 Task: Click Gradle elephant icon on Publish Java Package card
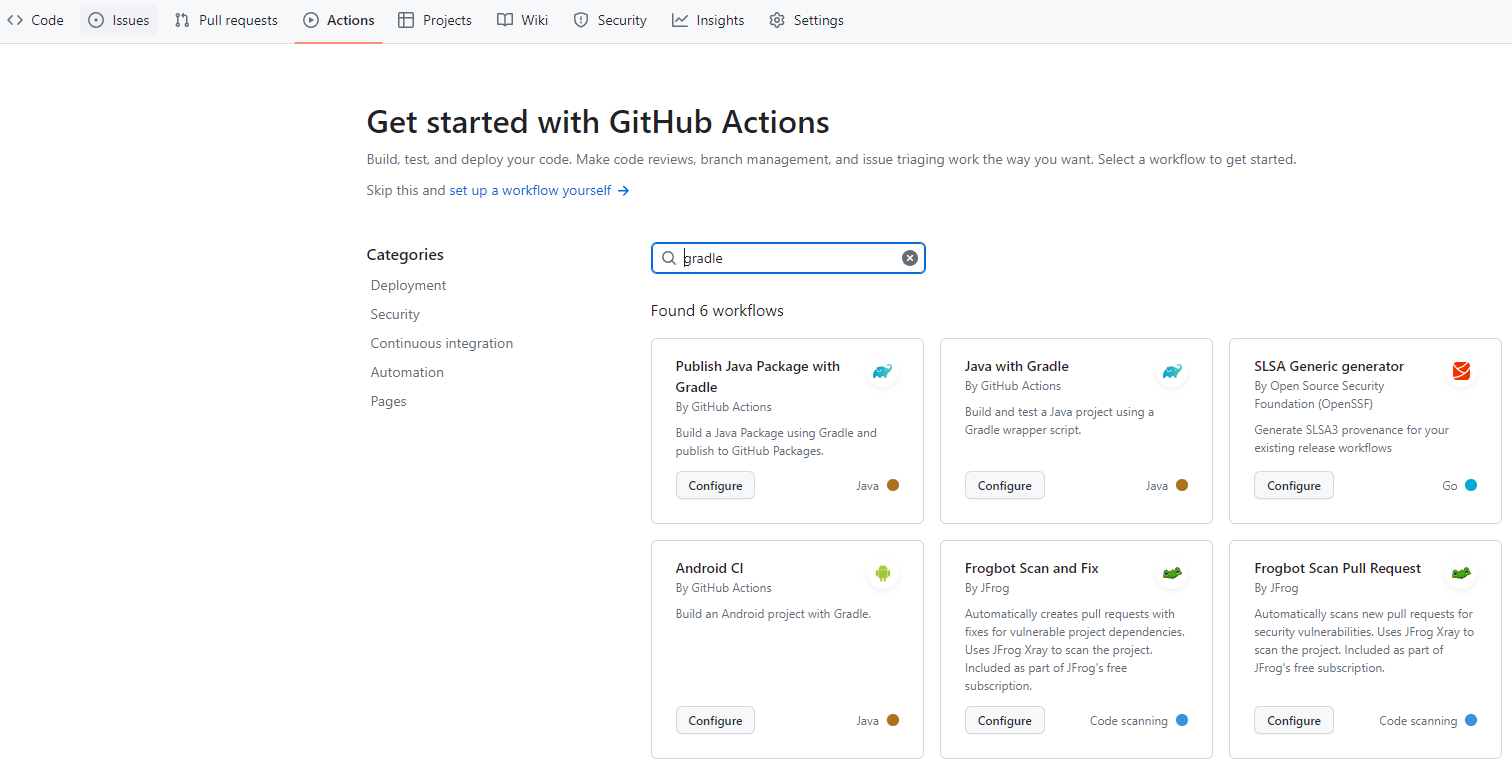(882, 372)
